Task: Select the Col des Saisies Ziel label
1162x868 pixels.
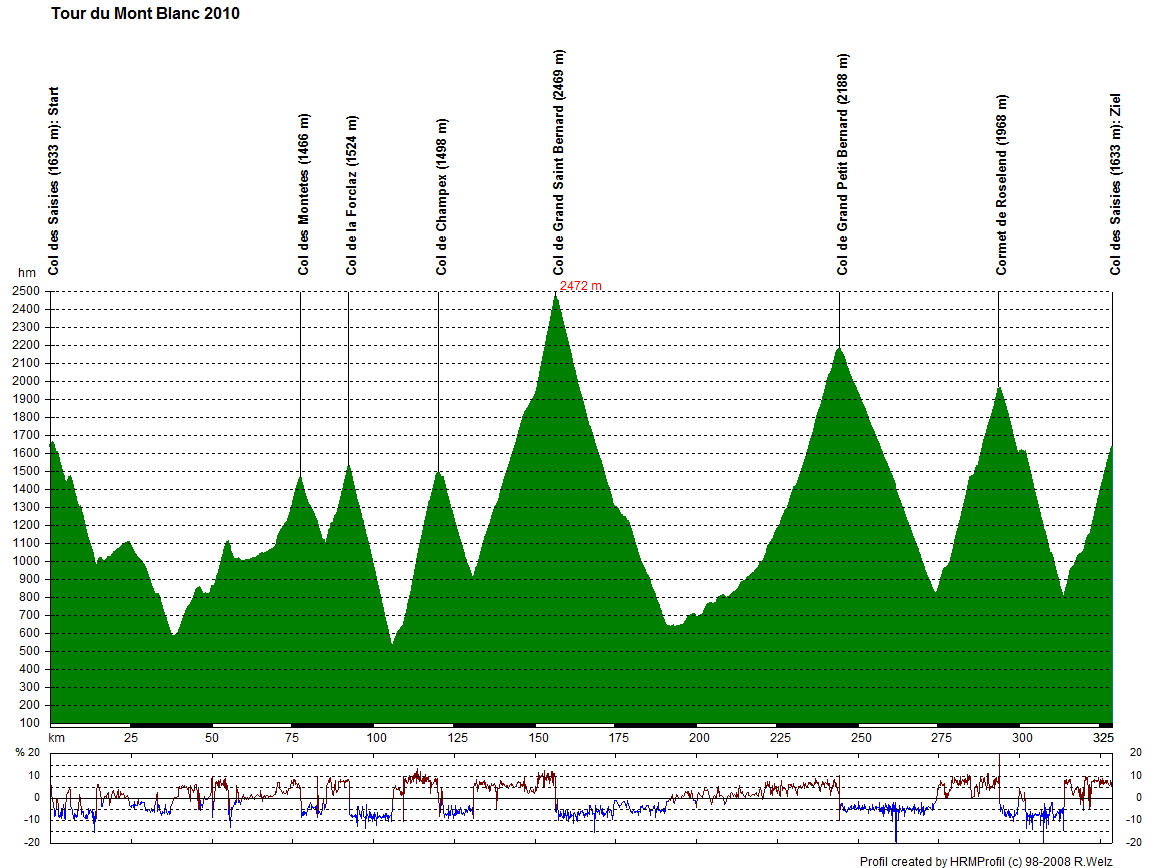Action: (1115, 185)
